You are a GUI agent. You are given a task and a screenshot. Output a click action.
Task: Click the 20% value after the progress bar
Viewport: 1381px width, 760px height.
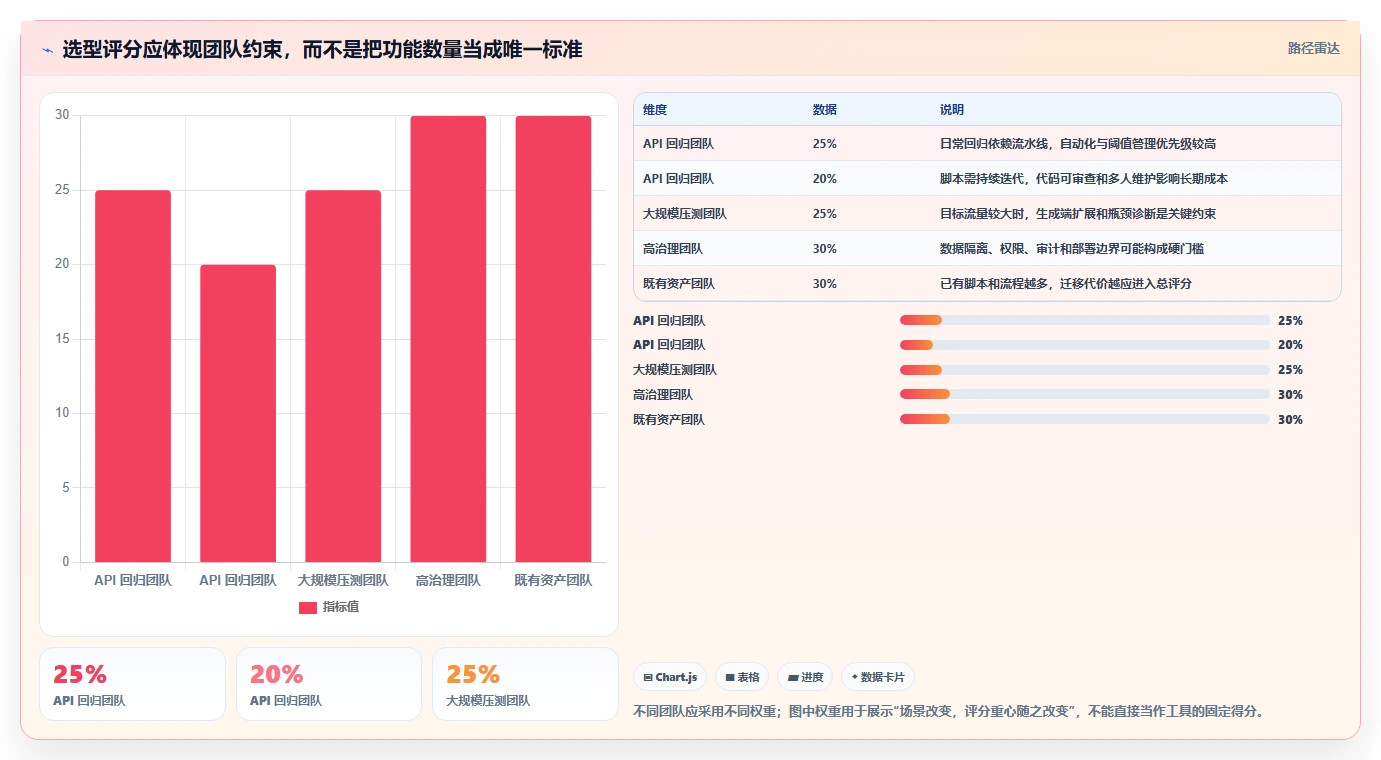tap(1290, 345)
